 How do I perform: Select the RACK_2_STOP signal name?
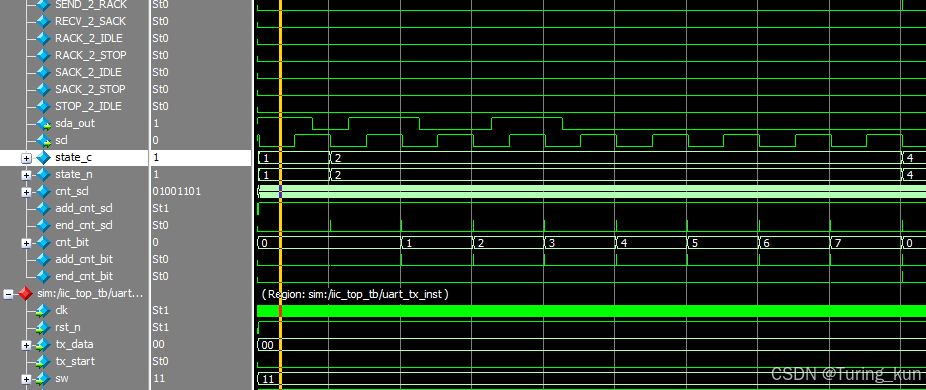[x=90, y=56]
